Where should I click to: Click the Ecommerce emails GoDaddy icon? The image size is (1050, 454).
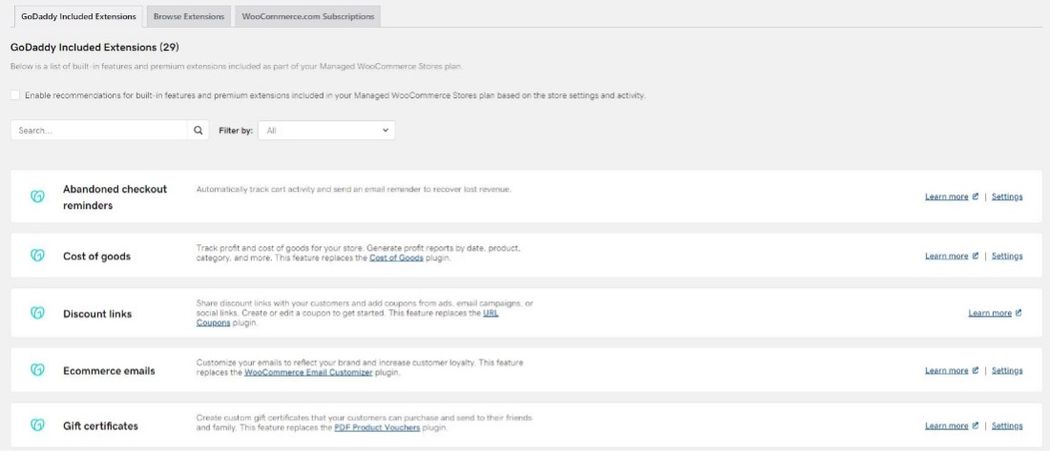point(37,370)
